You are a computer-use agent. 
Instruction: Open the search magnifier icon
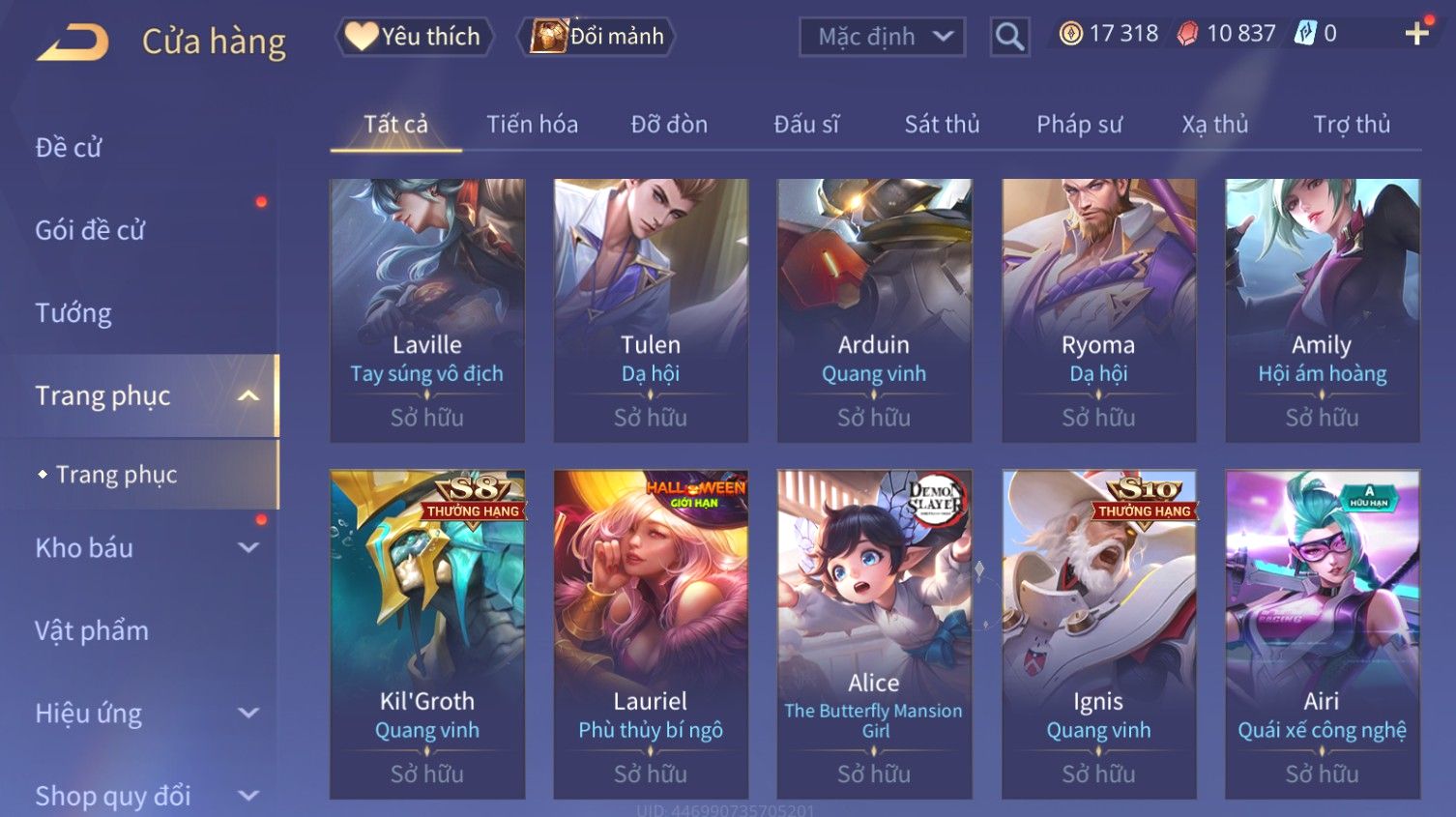1009,37
